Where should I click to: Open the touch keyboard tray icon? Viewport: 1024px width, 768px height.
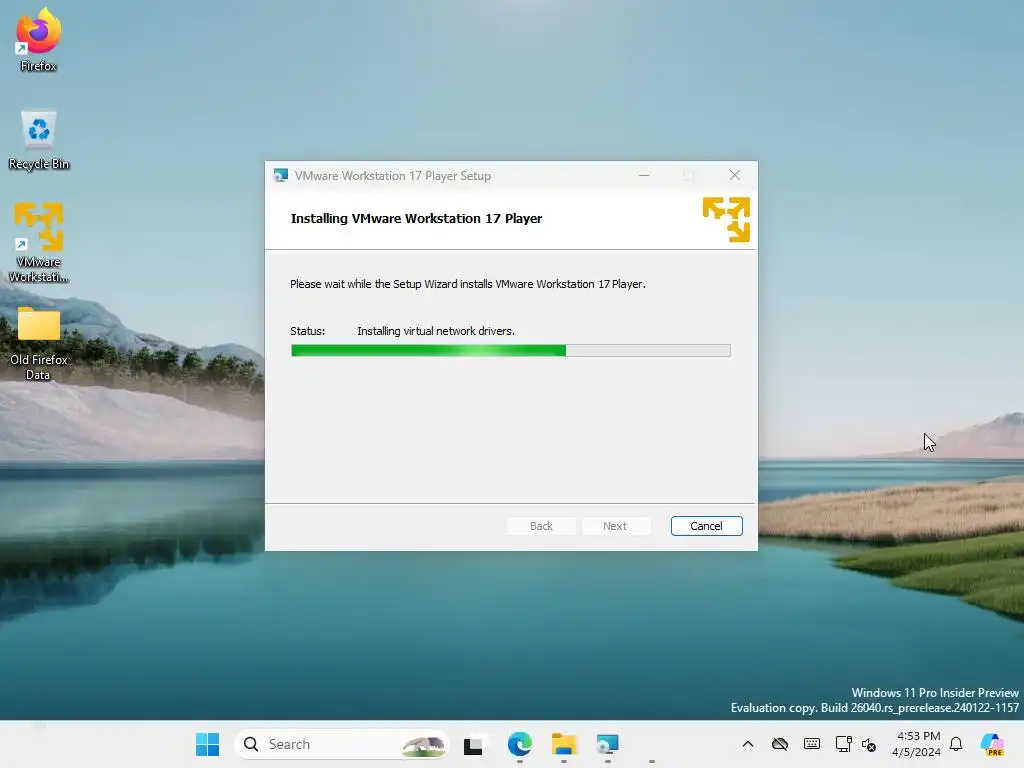[x=812, y=744]
